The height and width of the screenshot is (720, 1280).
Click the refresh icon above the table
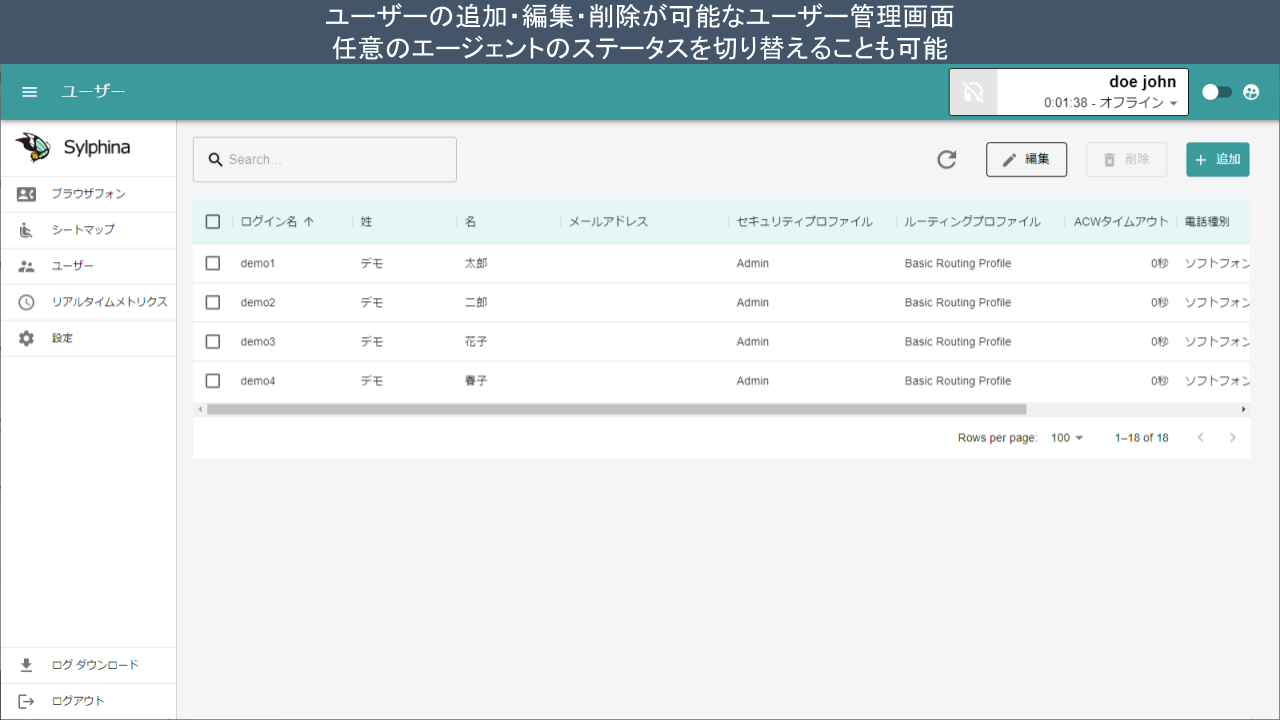[x=946, y=160]
